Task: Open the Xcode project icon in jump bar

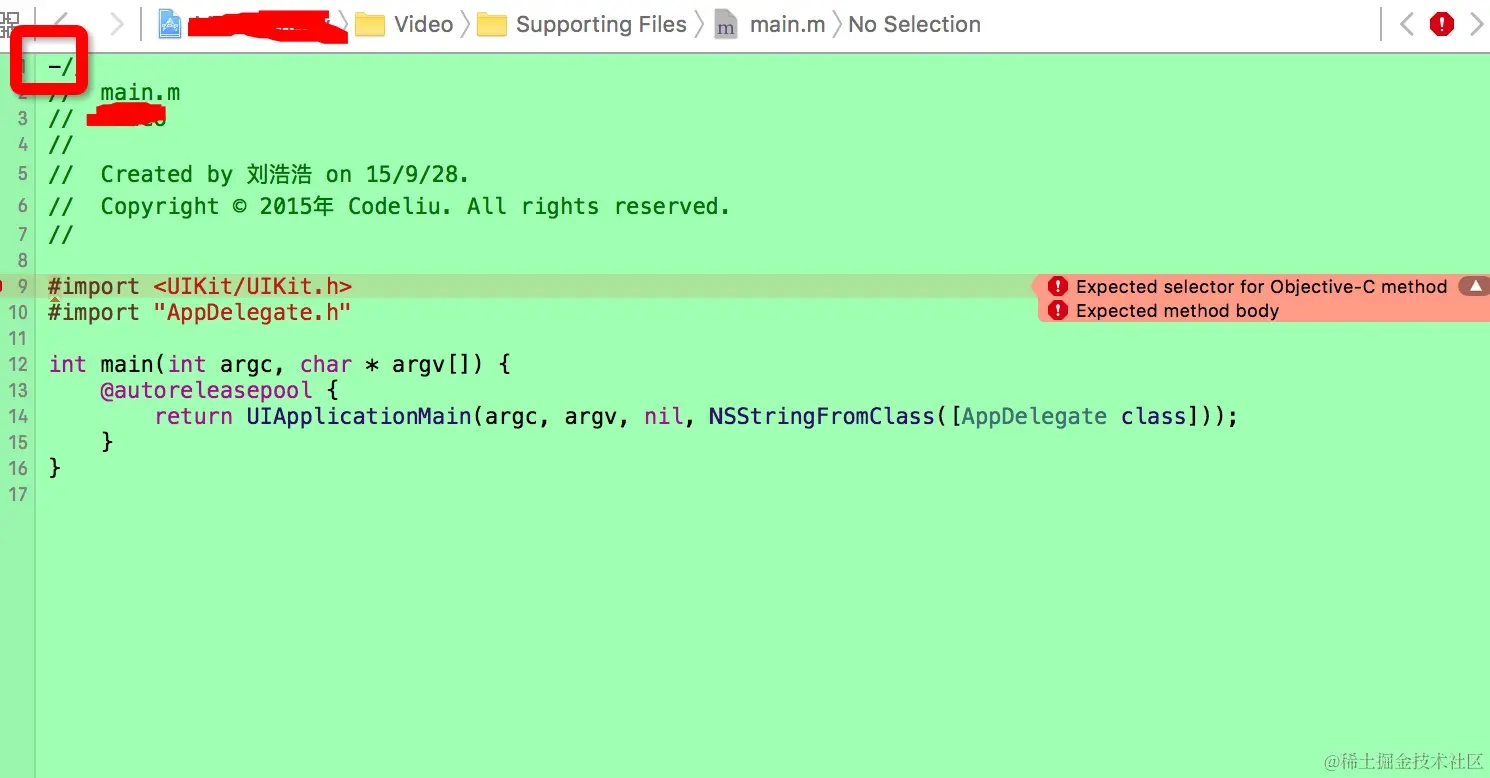Action: tap(170, 24)
